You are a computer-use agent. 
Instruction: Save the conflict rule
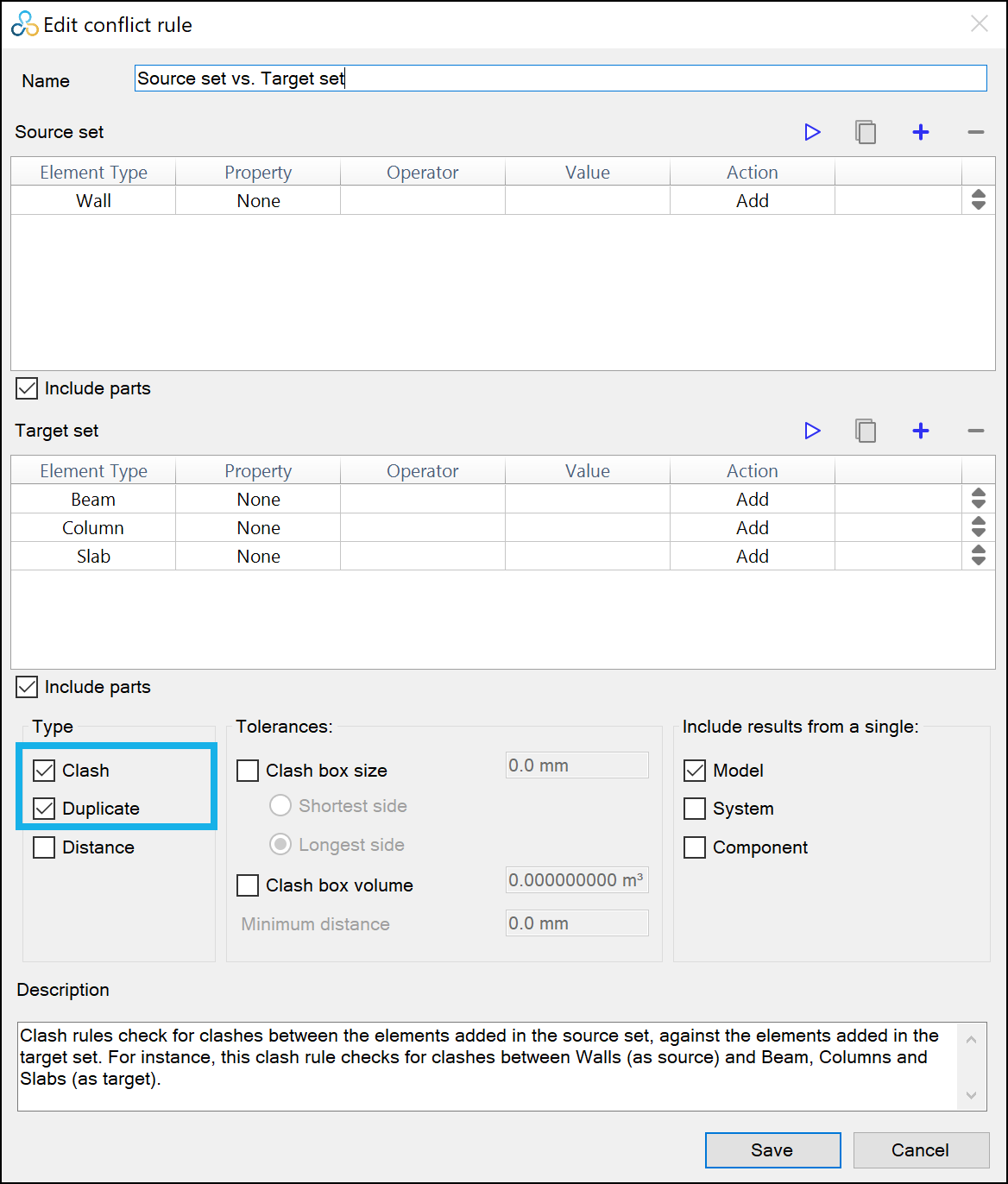[x=772, y=1150]
